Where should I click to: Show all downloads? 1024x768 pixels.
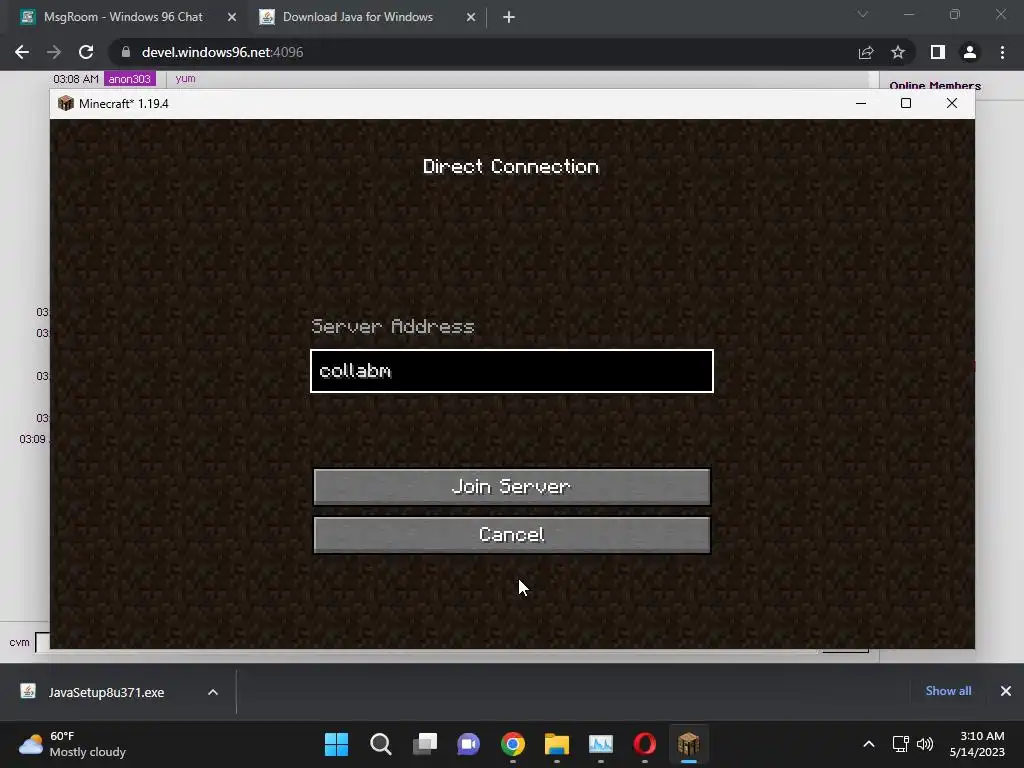point(948,691)
